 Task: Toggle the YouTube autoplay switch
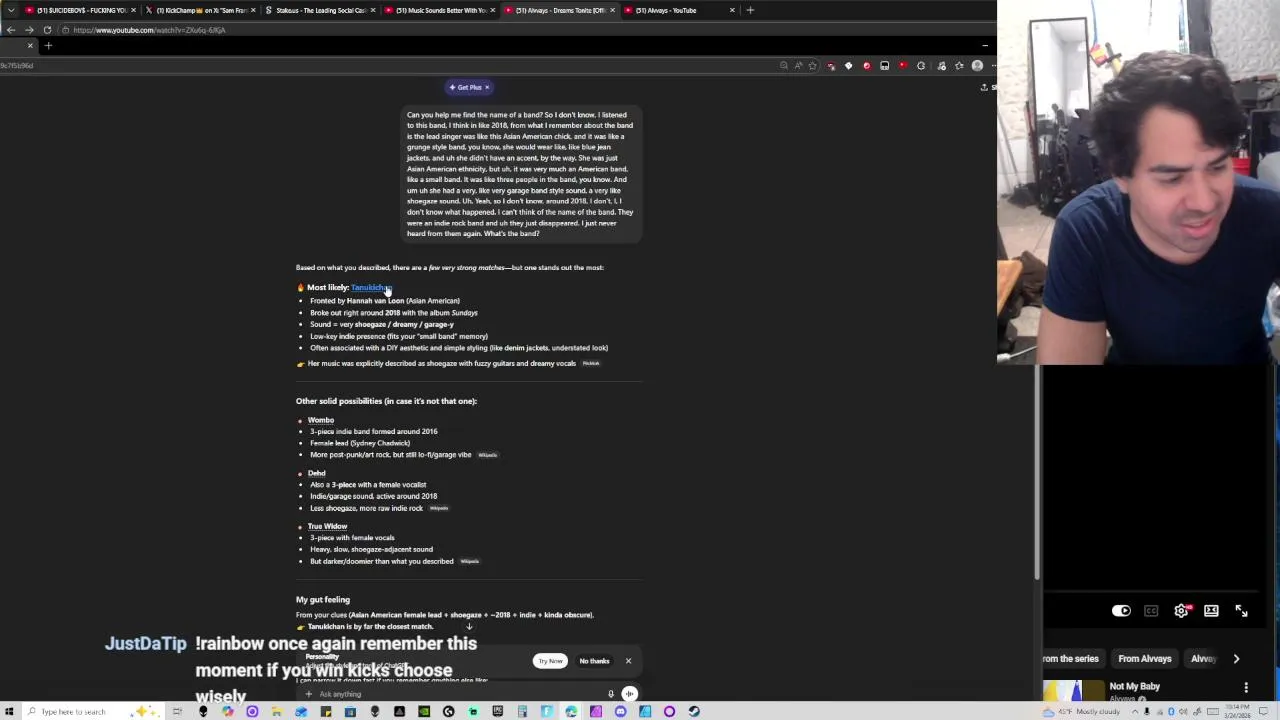point(1121,611)
